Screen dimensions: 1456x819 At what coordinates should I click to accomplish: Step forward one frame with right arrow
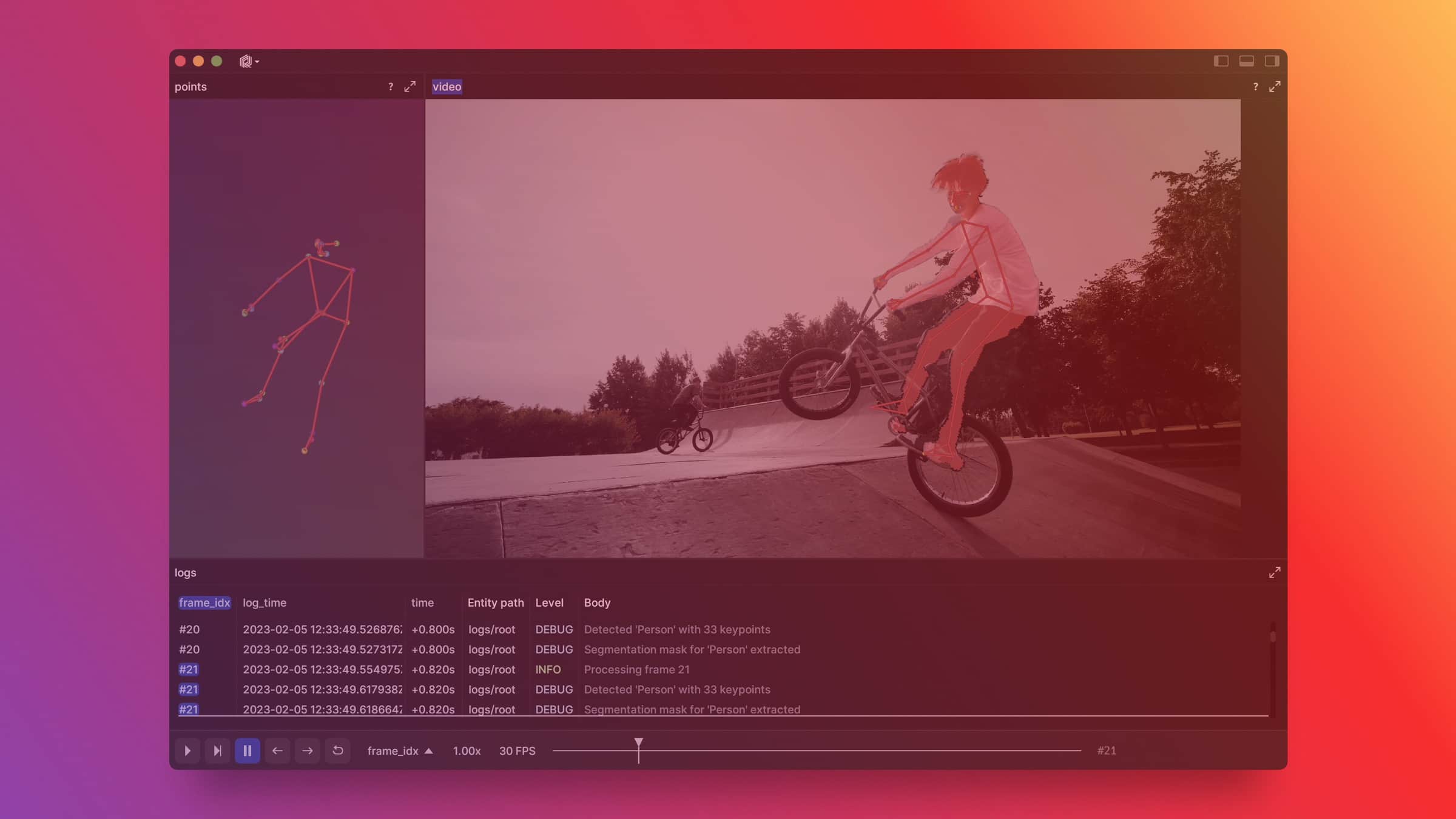click(x=308, y=750)
